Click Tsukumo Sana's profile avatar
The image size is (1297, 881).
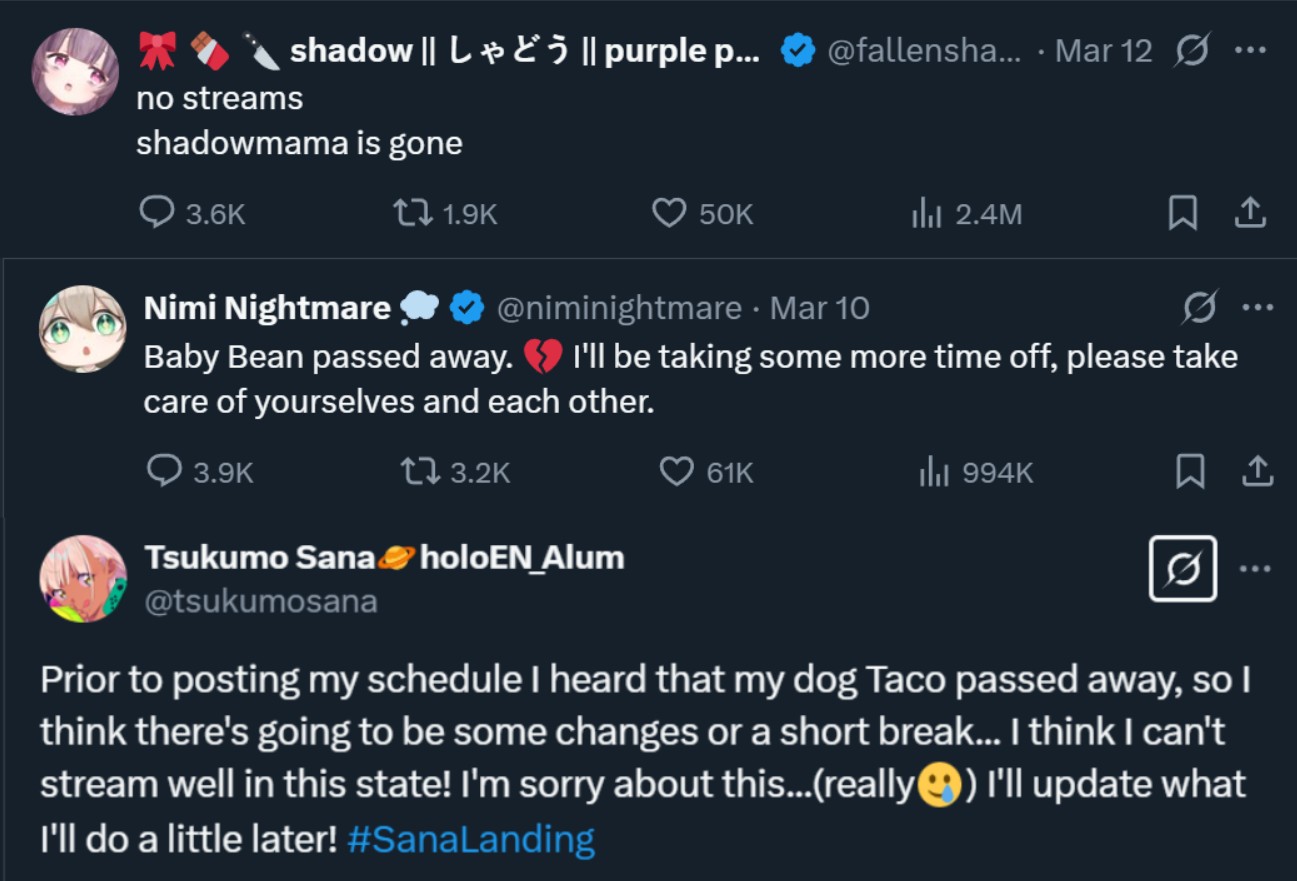pyautogui.click(x=83, y=578)
